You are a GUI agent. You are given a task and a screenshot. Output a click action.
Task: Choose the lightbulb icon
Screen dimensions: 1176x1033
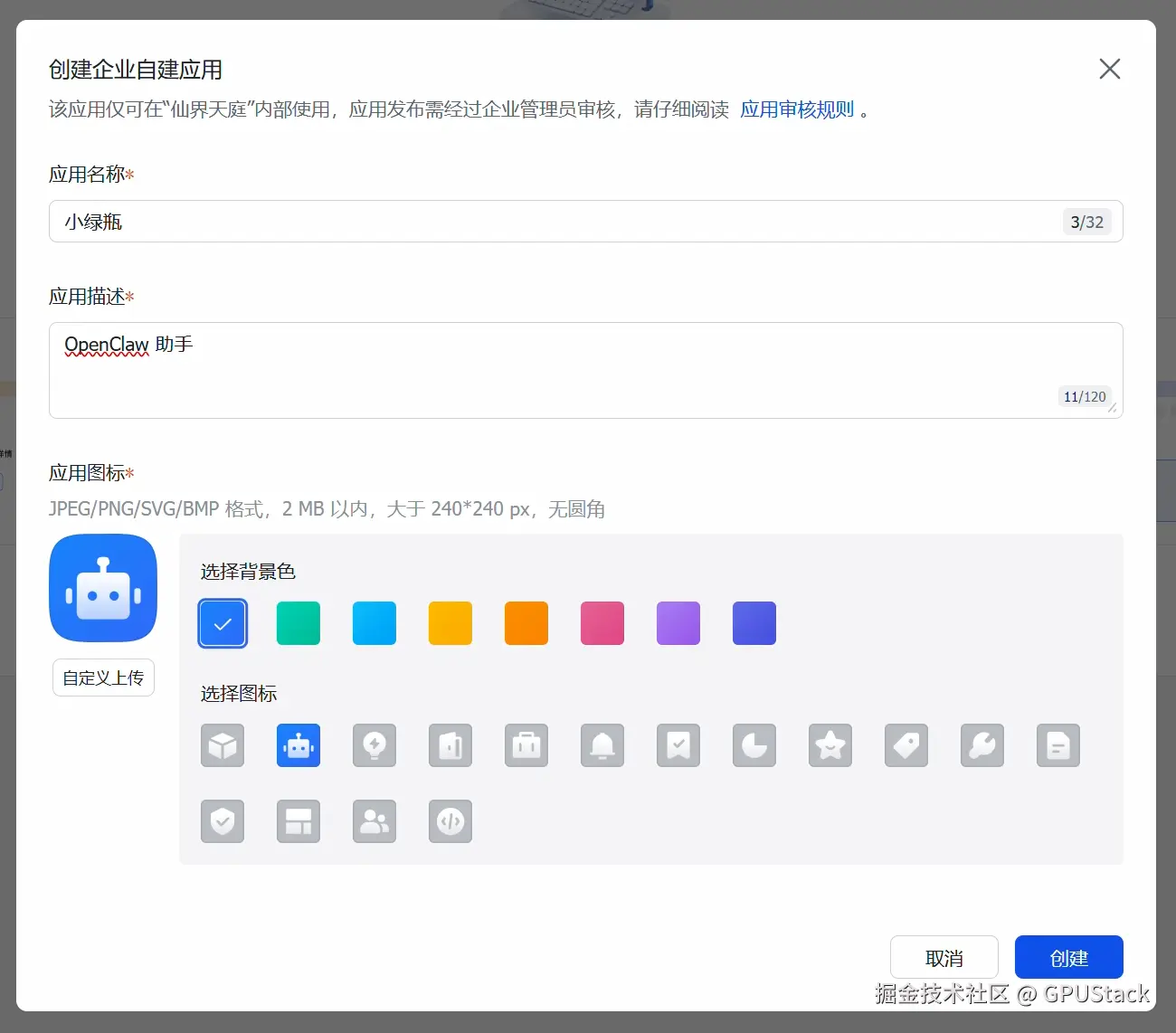(375, 745)
